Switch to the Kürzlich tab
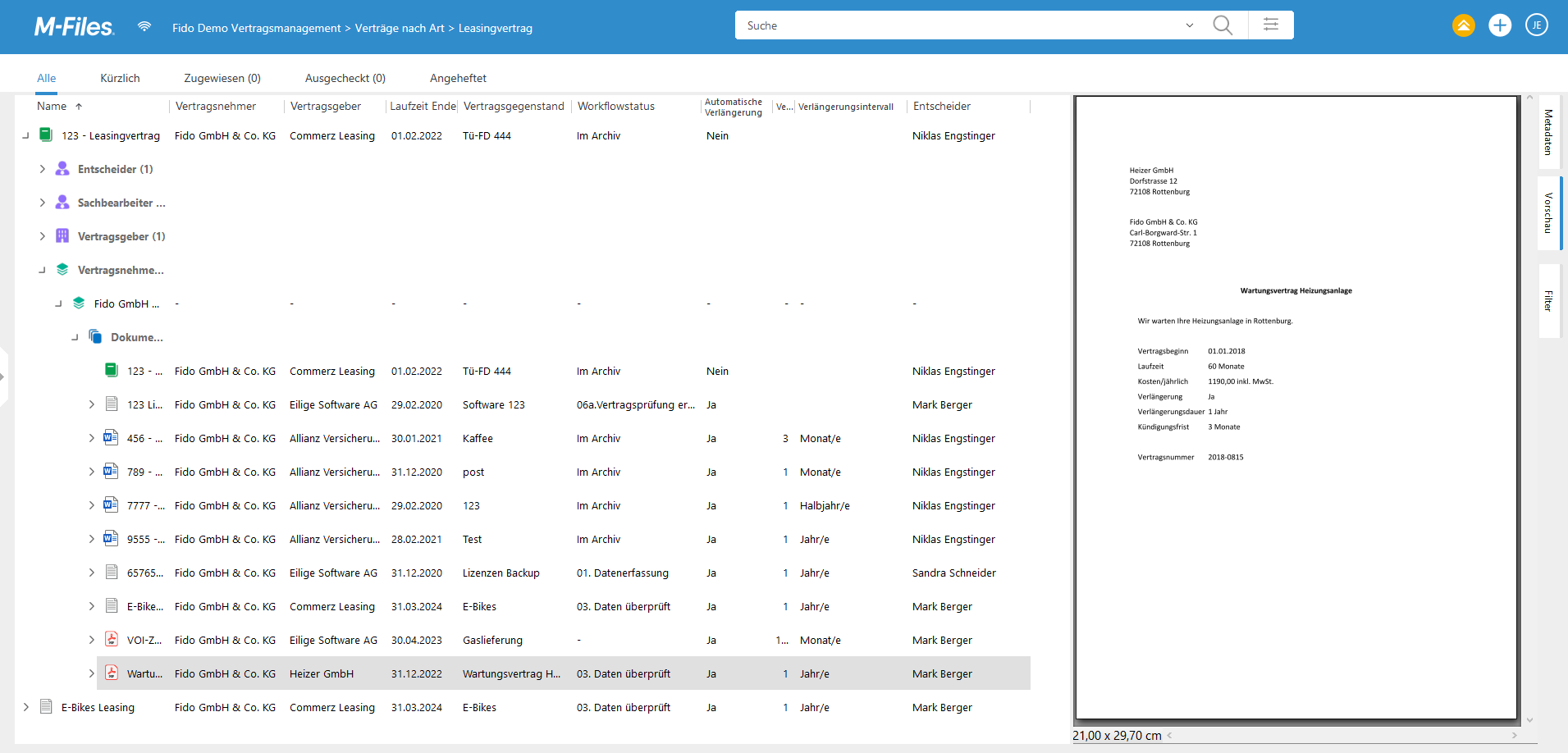 120,78
